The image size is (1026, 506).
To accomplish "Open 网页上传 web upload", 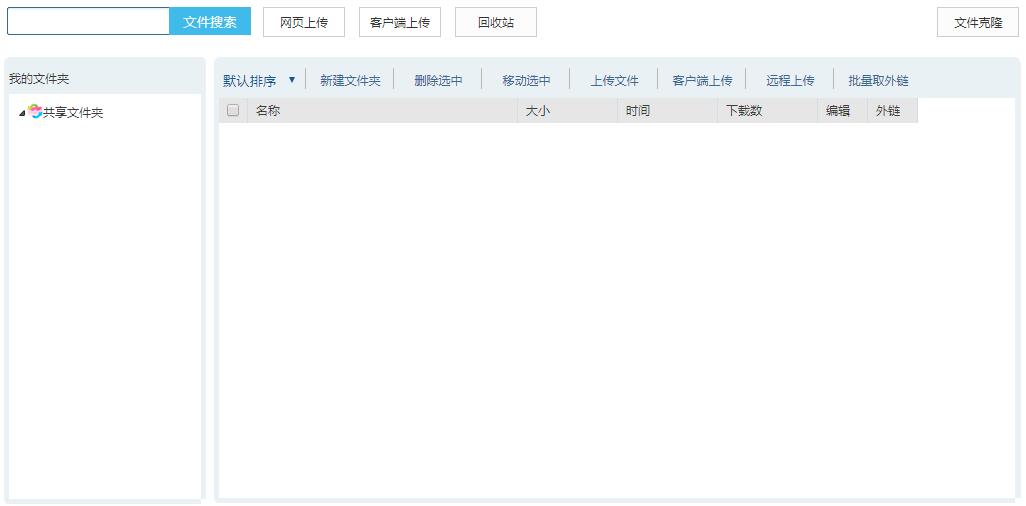I will [304, 22].
